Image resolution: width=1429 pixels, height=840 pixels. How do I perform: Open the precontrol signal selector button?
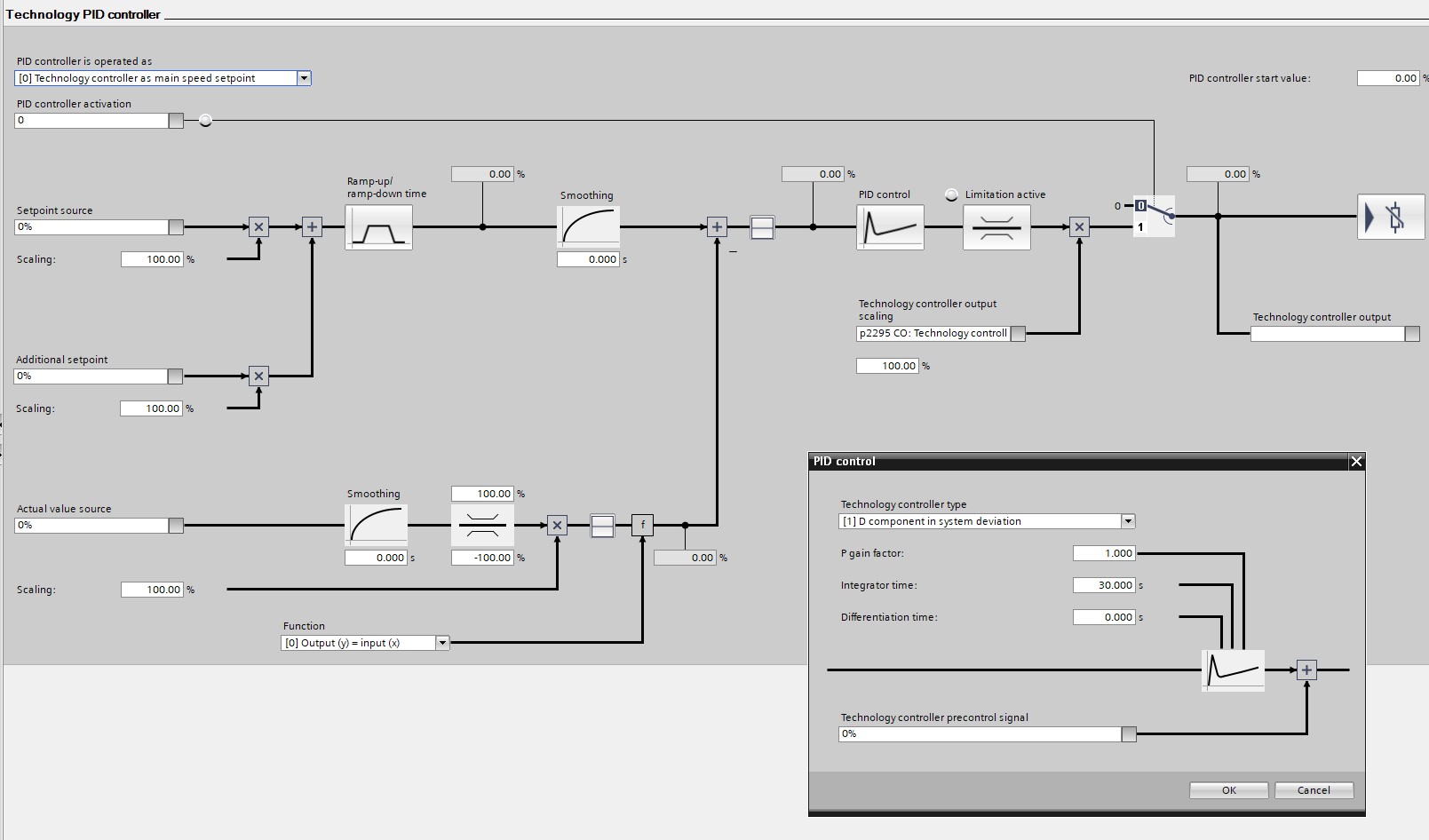[x=1129, y=734]
